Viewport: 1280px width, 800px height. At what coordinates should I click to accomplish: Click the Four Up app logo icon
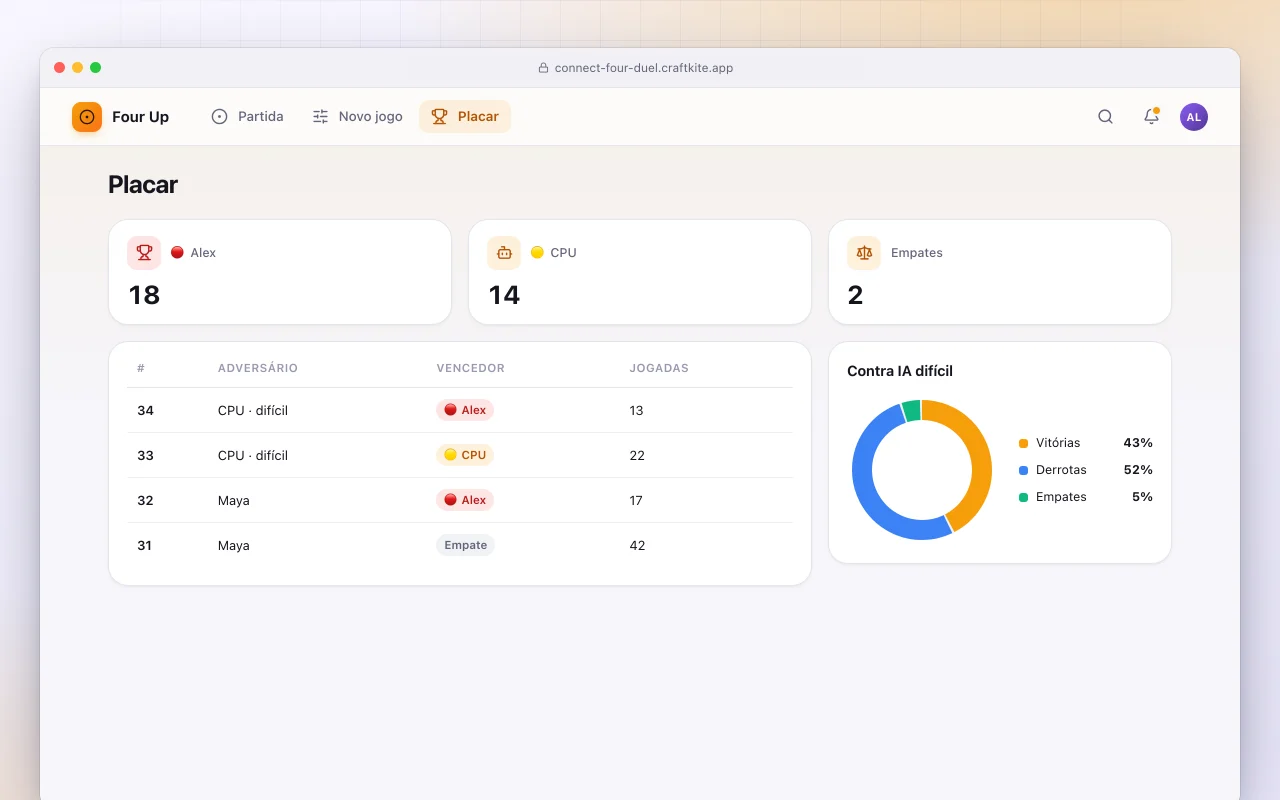[x=87, y=117]
